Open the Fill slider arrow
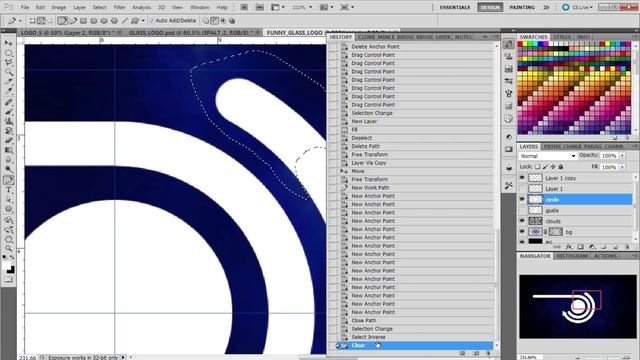The height and width of the screenshot is (360, 640). click(622, 167)
